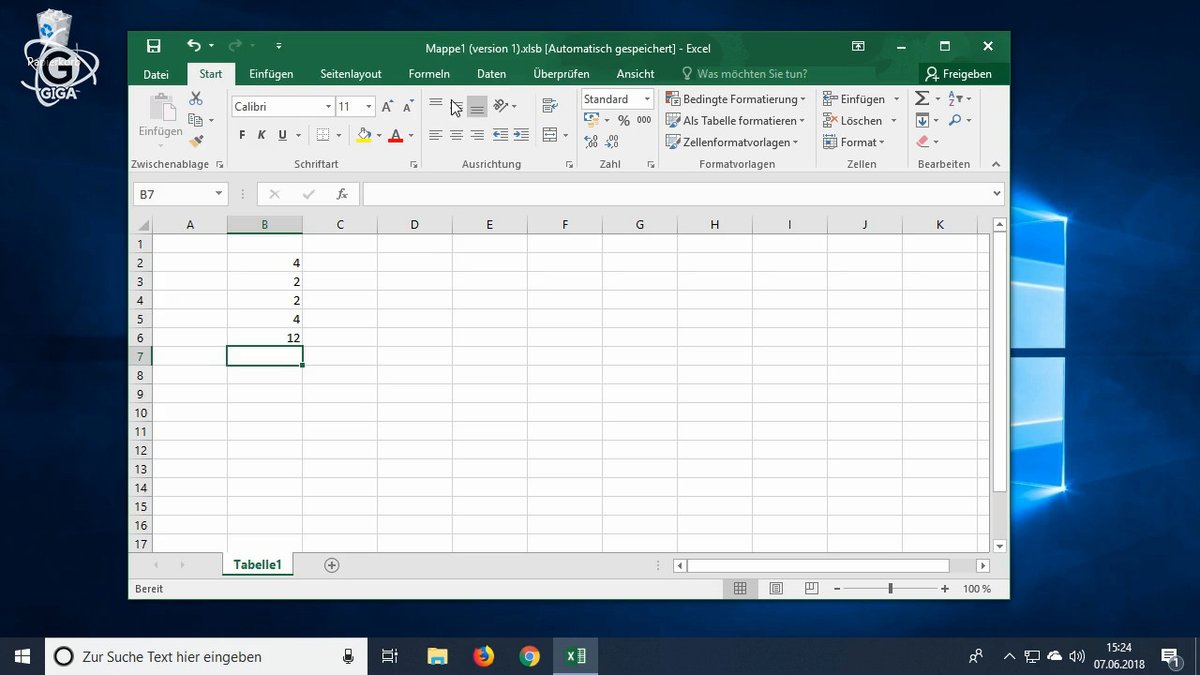
Task: Open the Bedingte Formatierung dropdown
Action: point(733,98)
